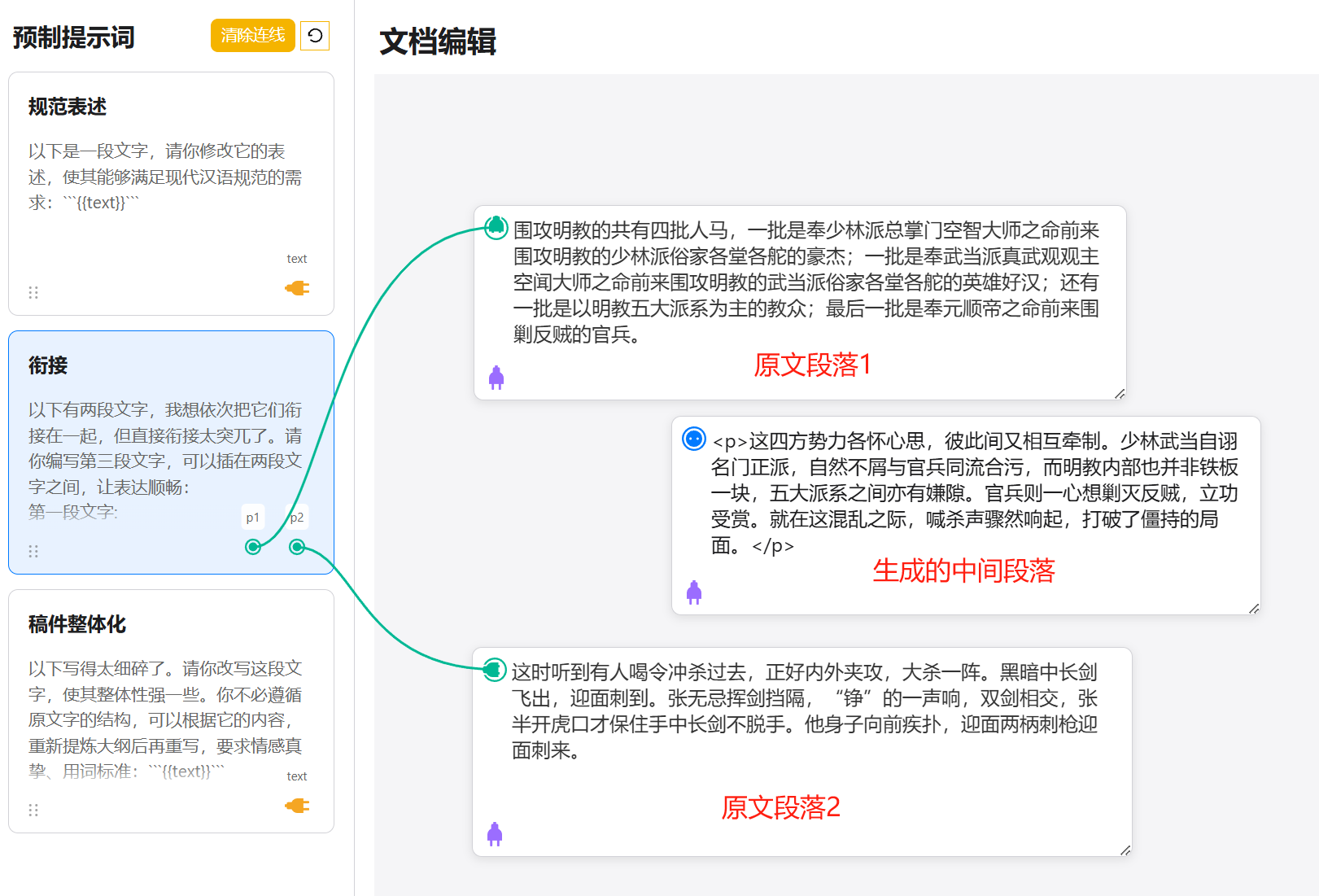Click the drag handle dots on 规范表述 card
Screen dimensions: 1319x896
tap(33, 292)
